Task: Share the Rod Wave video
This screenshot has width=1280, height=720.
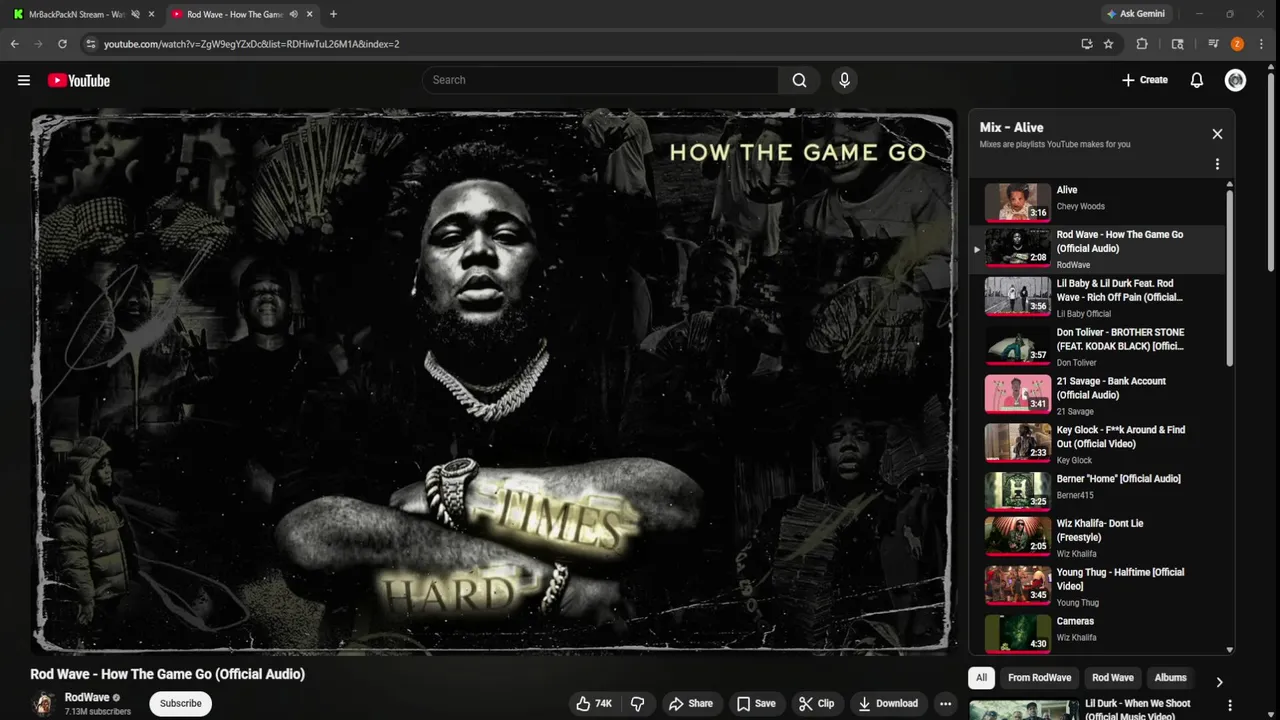Action: 691,703
